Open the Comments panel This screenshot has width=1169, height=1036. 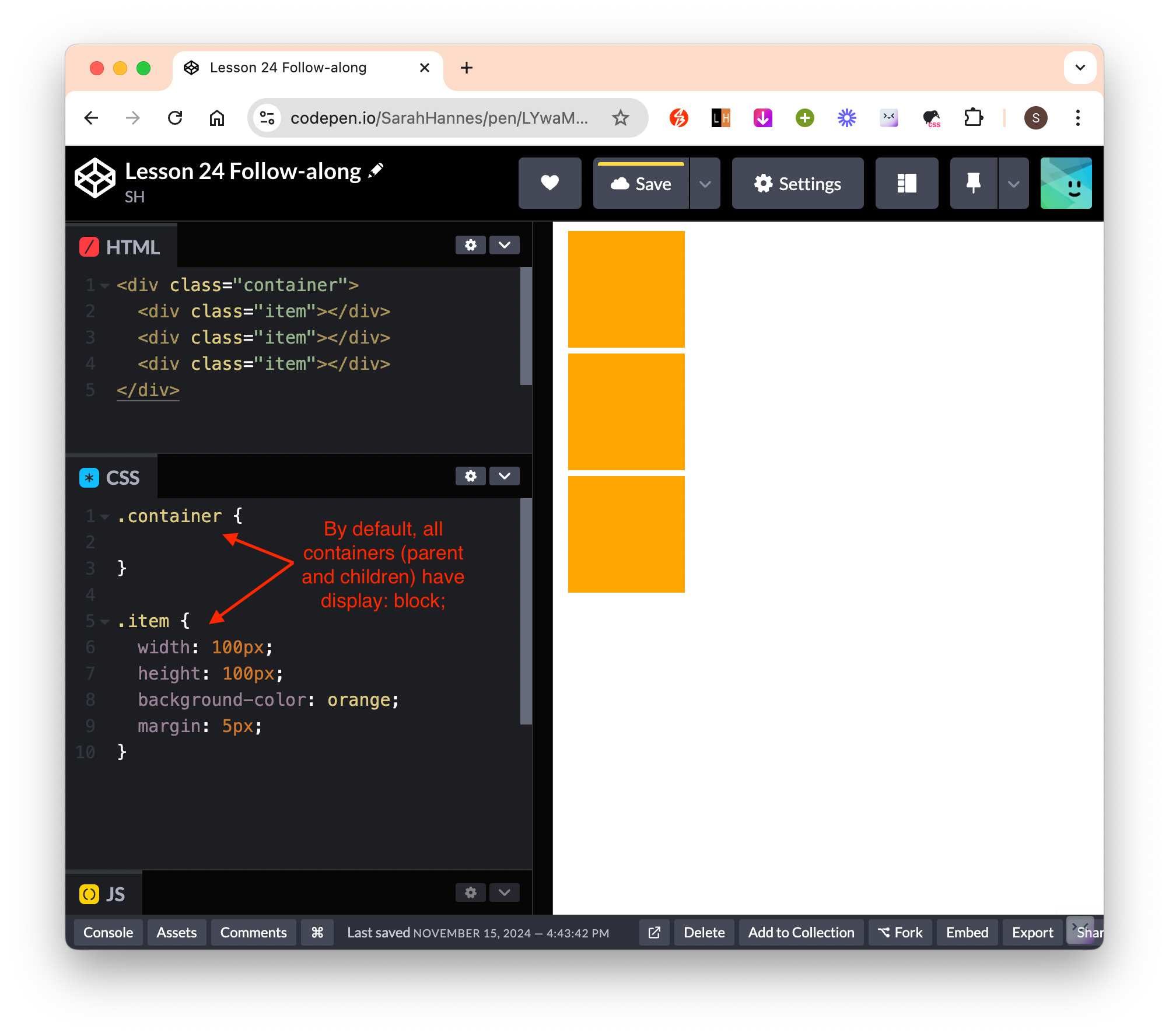click(x=253, y=932)
